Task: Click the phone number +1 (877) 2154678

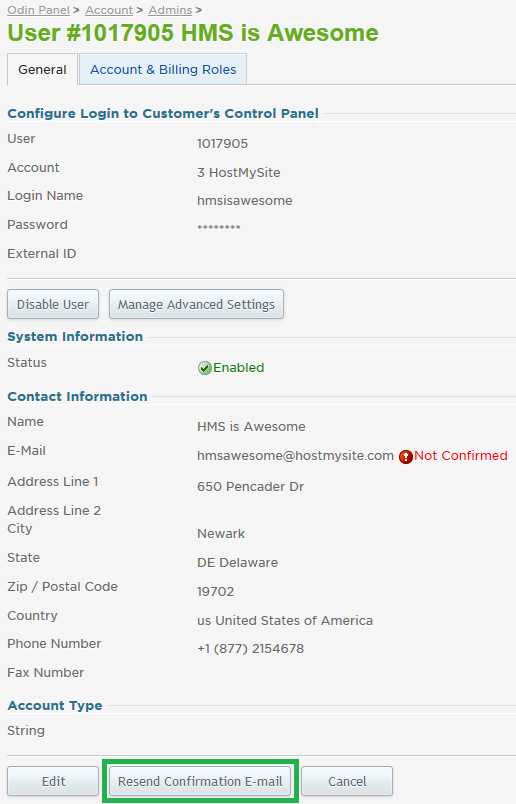Action: [250, 649]
